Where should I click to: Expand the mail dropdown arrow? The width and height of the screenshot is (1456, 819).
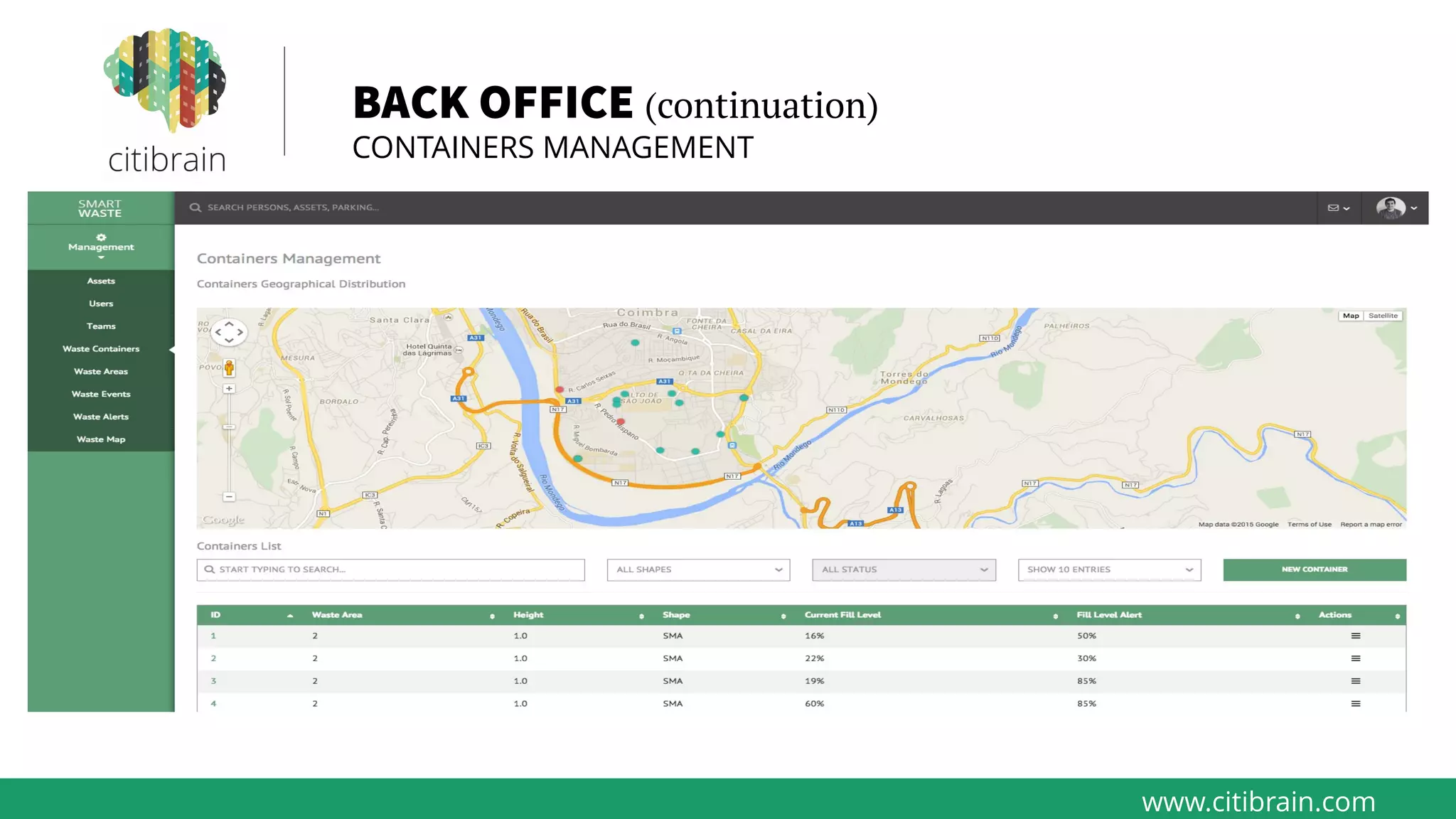[x=1347, y=208]
